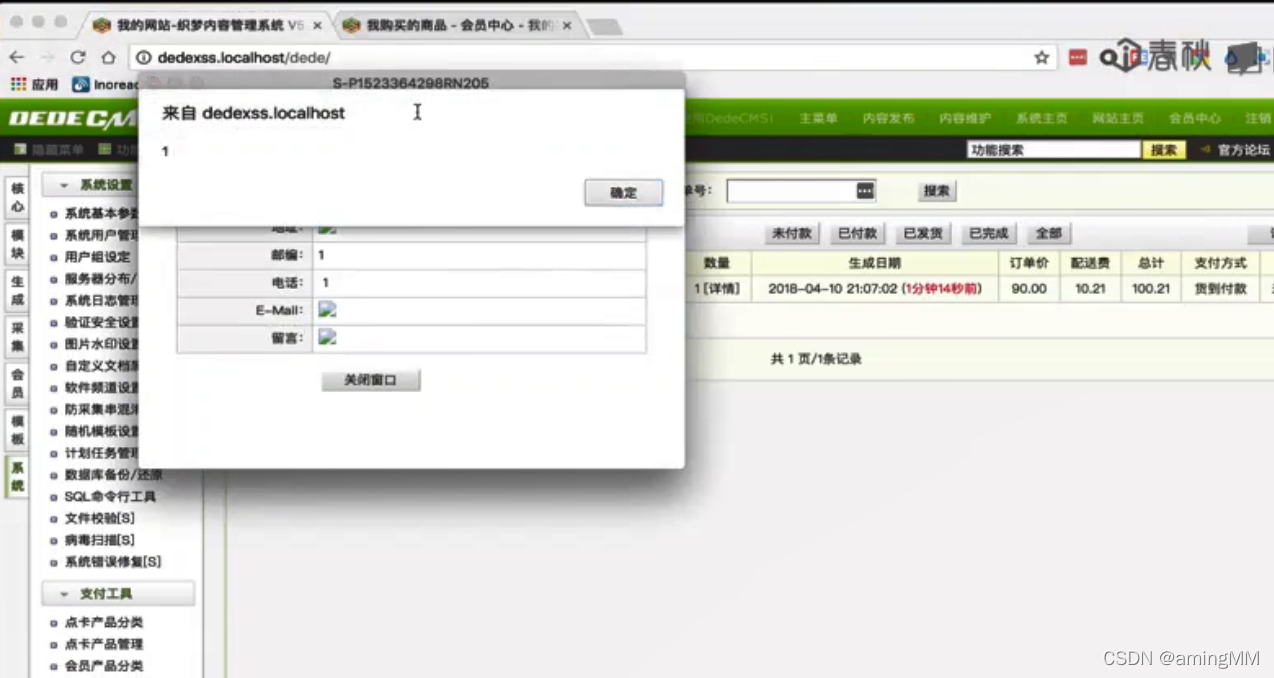
Task: Click the order number input field
Action: click(802, 190)
